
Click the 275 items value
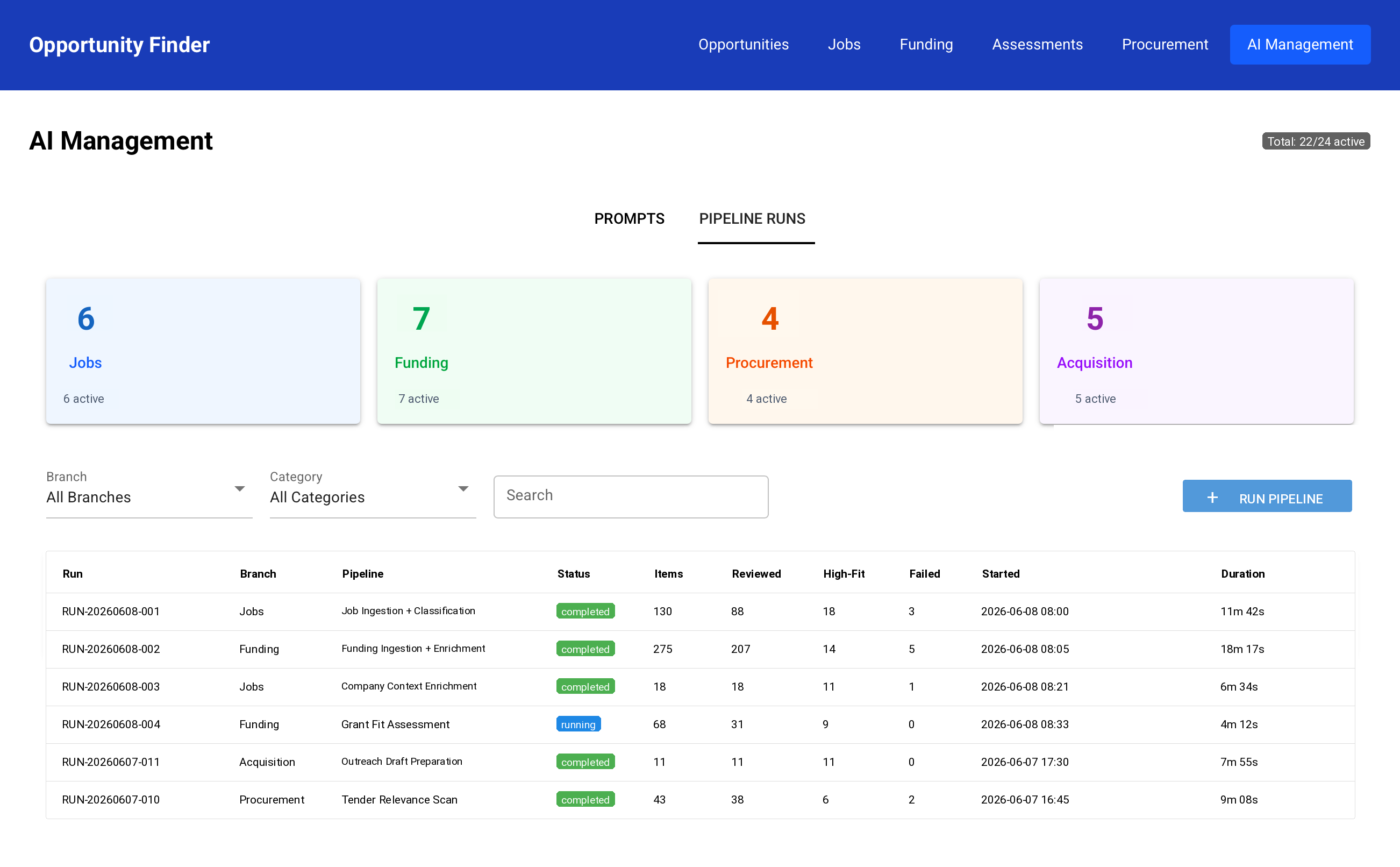(662, 649)
